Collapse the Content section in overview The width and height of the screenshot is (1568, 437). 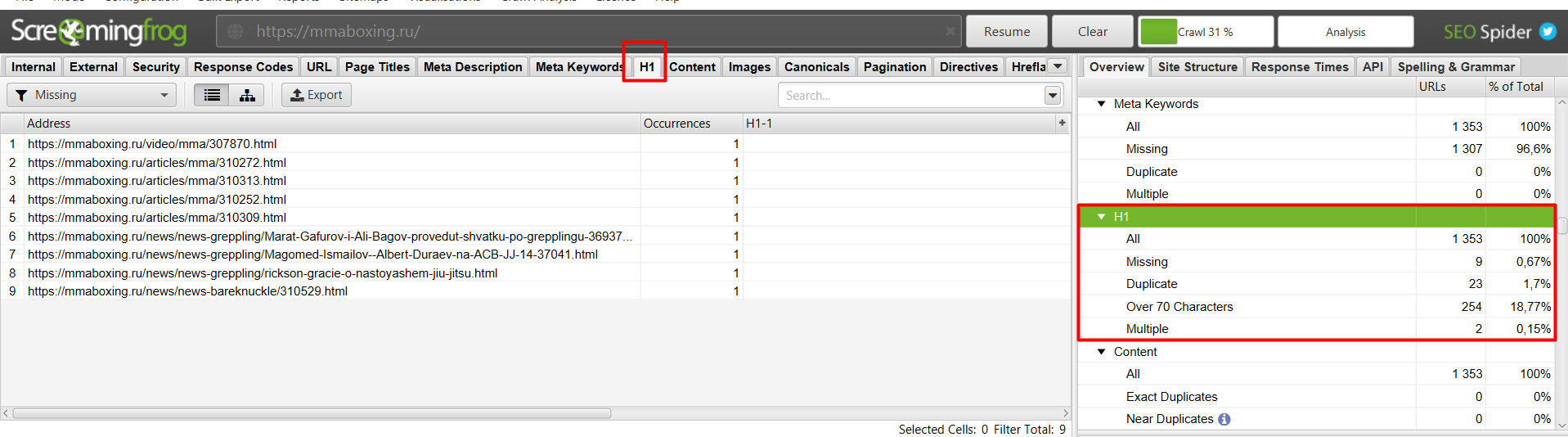[x=1102, y=352]
